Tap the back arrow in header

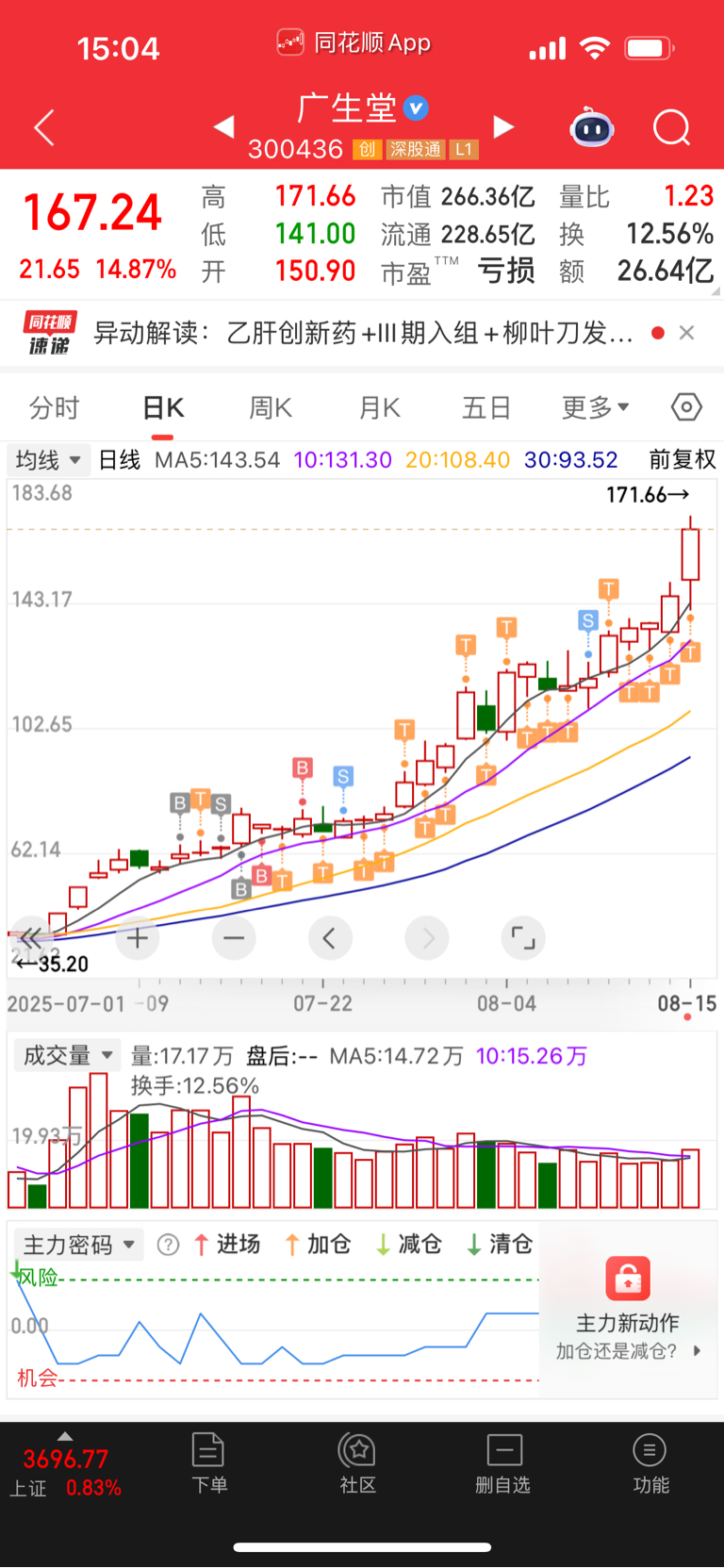pos(44,127)
